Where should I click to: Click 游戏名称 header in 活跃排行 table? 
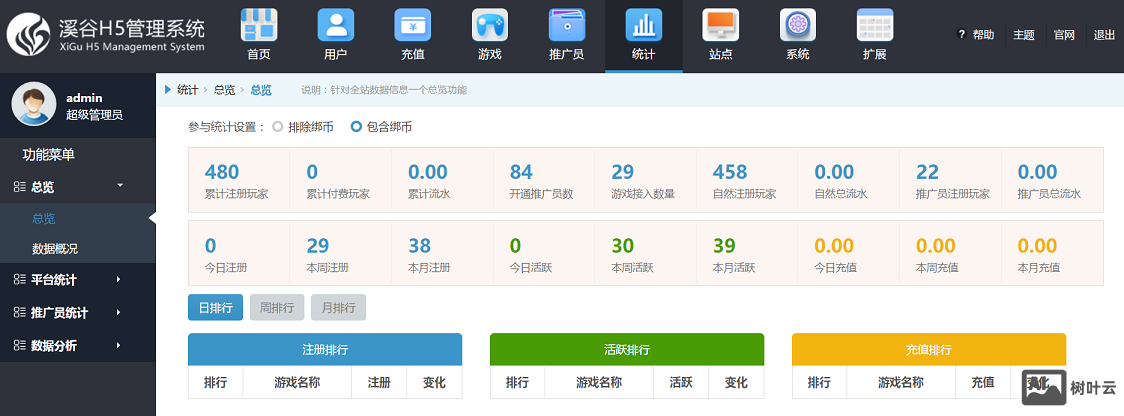599,382
